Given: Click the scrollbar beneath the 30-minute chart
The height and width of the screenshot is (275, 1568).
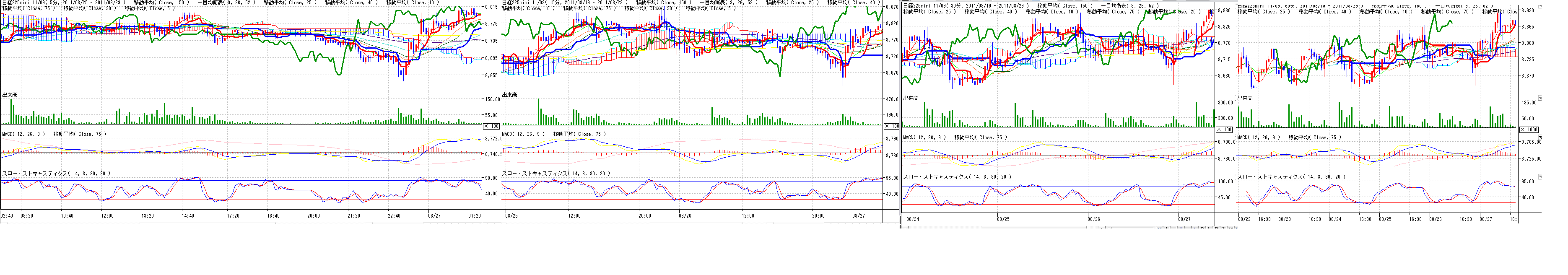Looking at the screenshot, I should pos(1005,228).
